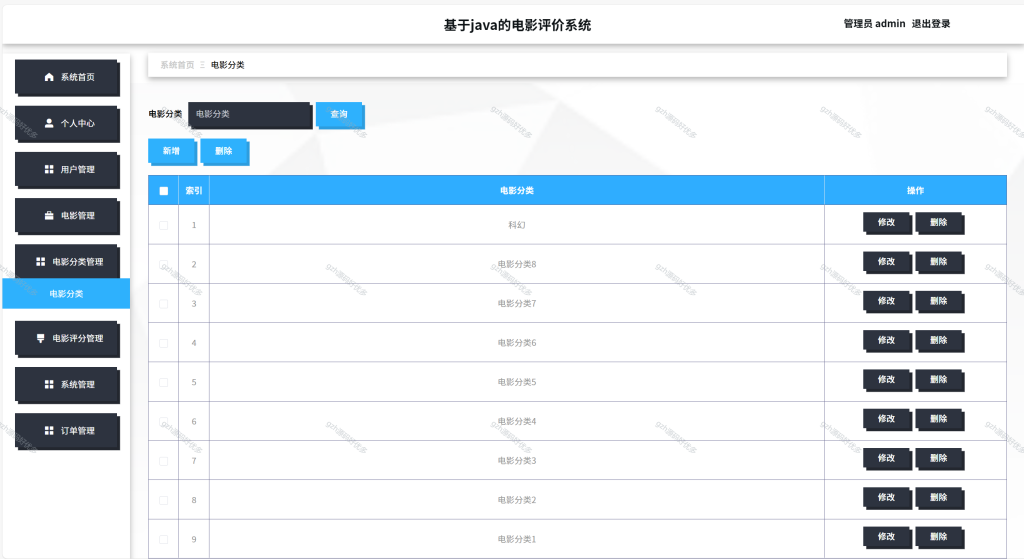1024x559 pixels.
Task: Click the person icon beside 个人中心
Action: click(49, 123)
